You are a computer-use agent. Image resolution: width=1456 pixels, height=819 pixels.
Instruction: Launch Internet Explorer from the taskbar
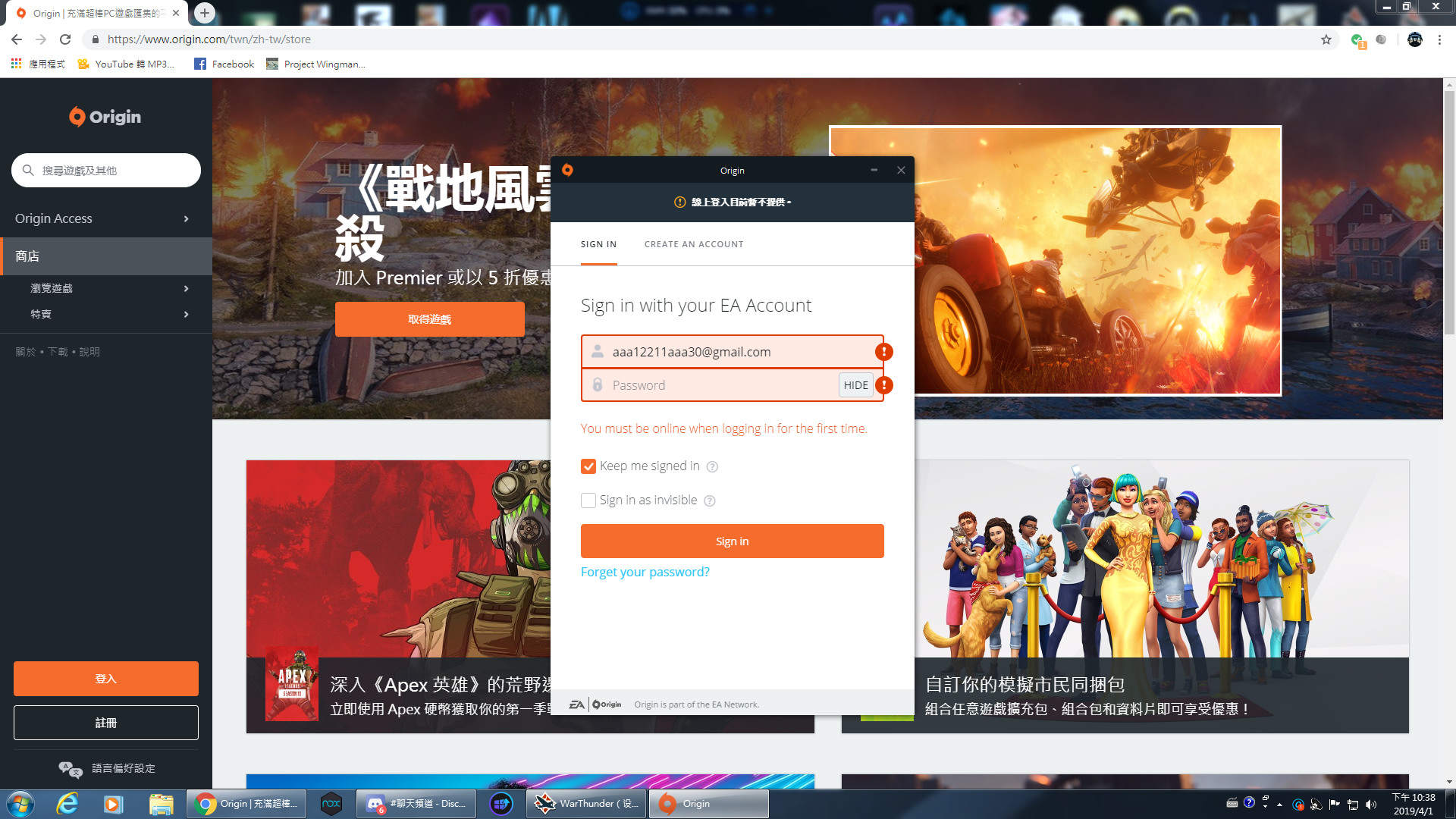point(67,804)
